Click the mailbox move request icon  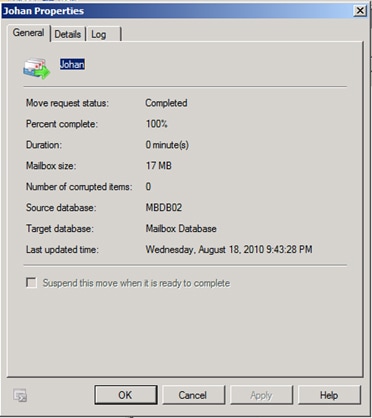pos(36,68)
